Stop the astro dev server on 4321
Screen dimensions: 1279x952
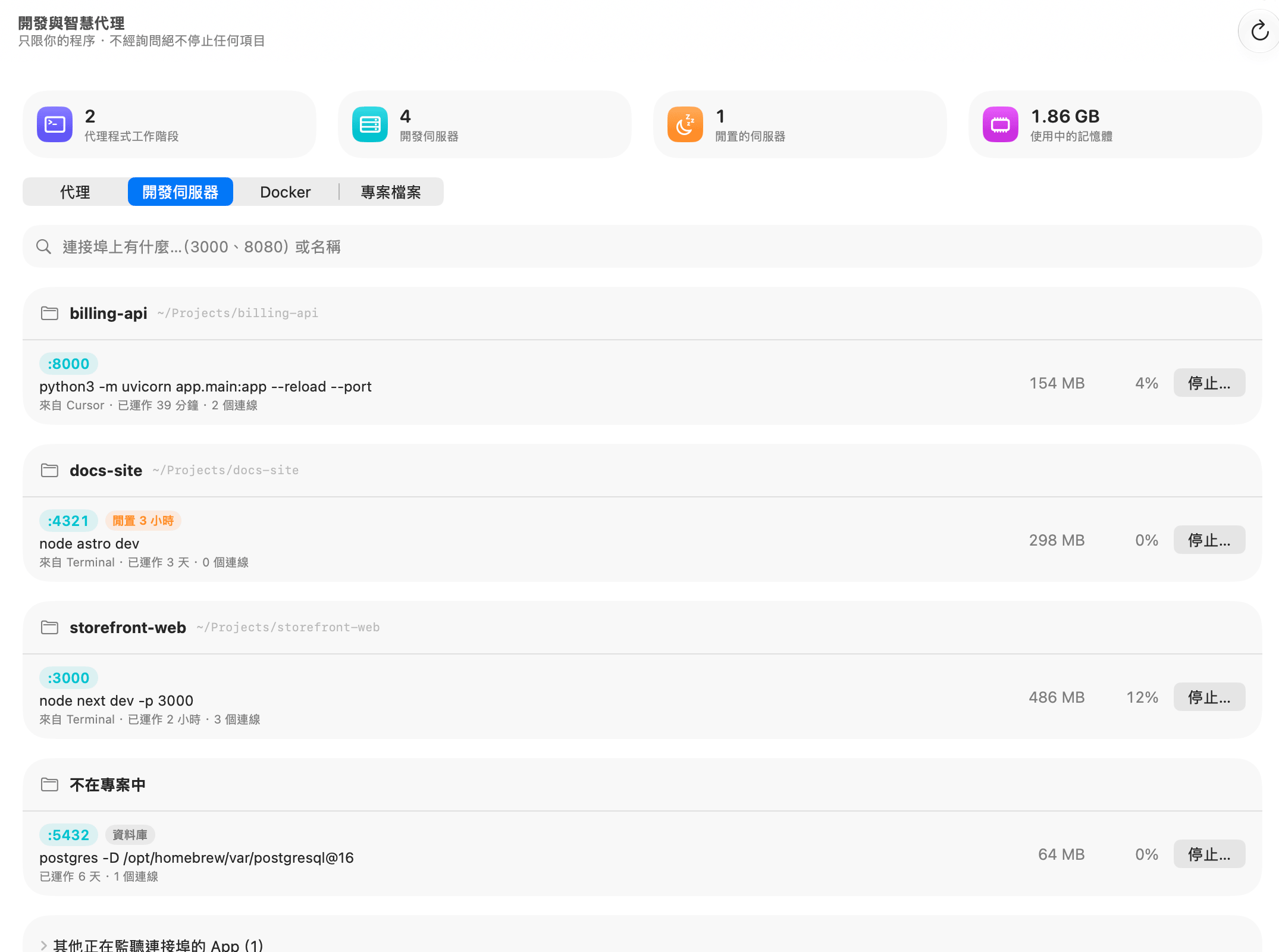pyautogui.click(x=1209, y=540)
